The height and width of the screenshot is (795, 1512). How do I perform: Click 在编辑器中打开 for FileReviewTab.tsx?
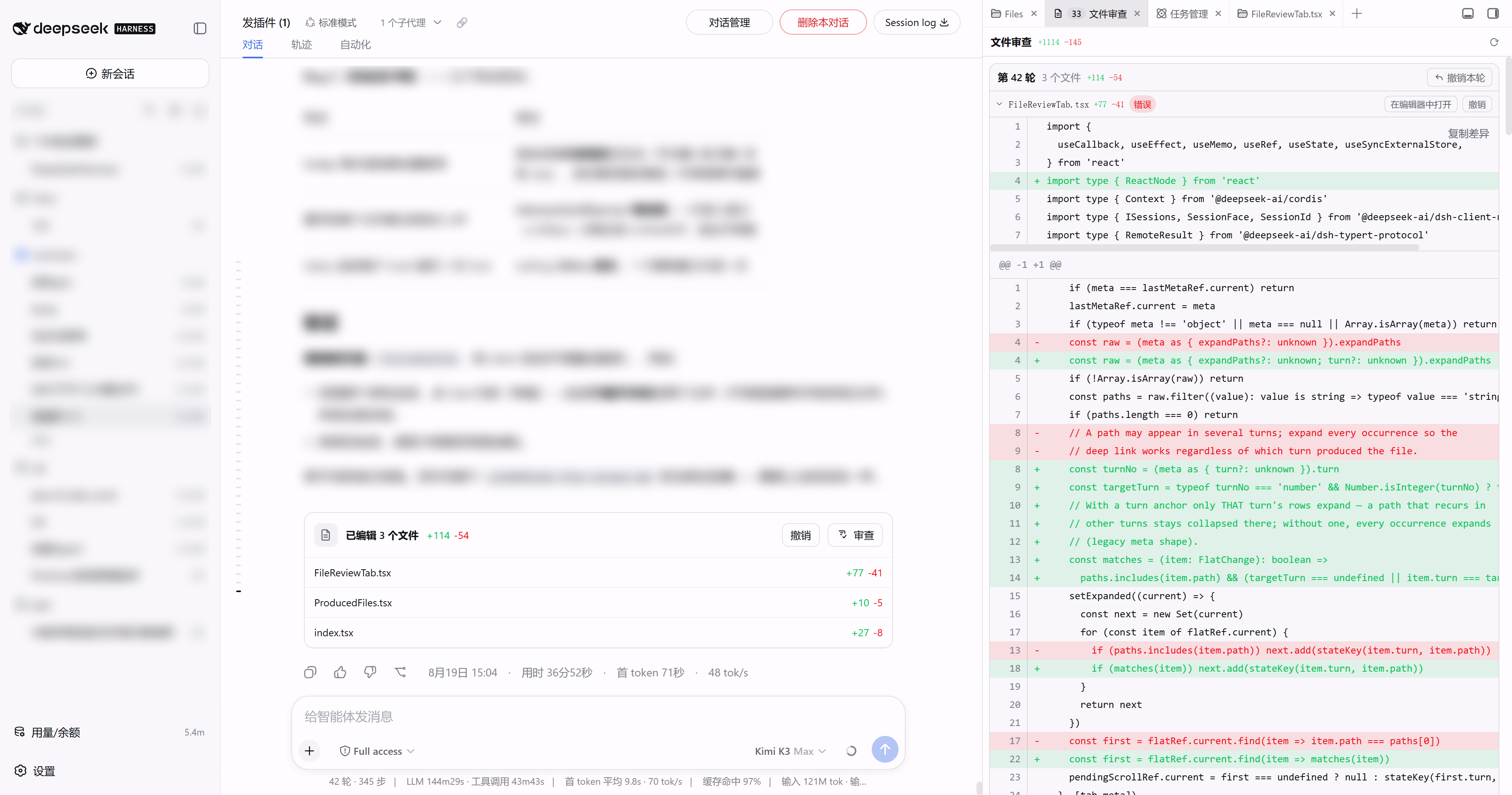pyautogui.click(x=1420, y=104)
